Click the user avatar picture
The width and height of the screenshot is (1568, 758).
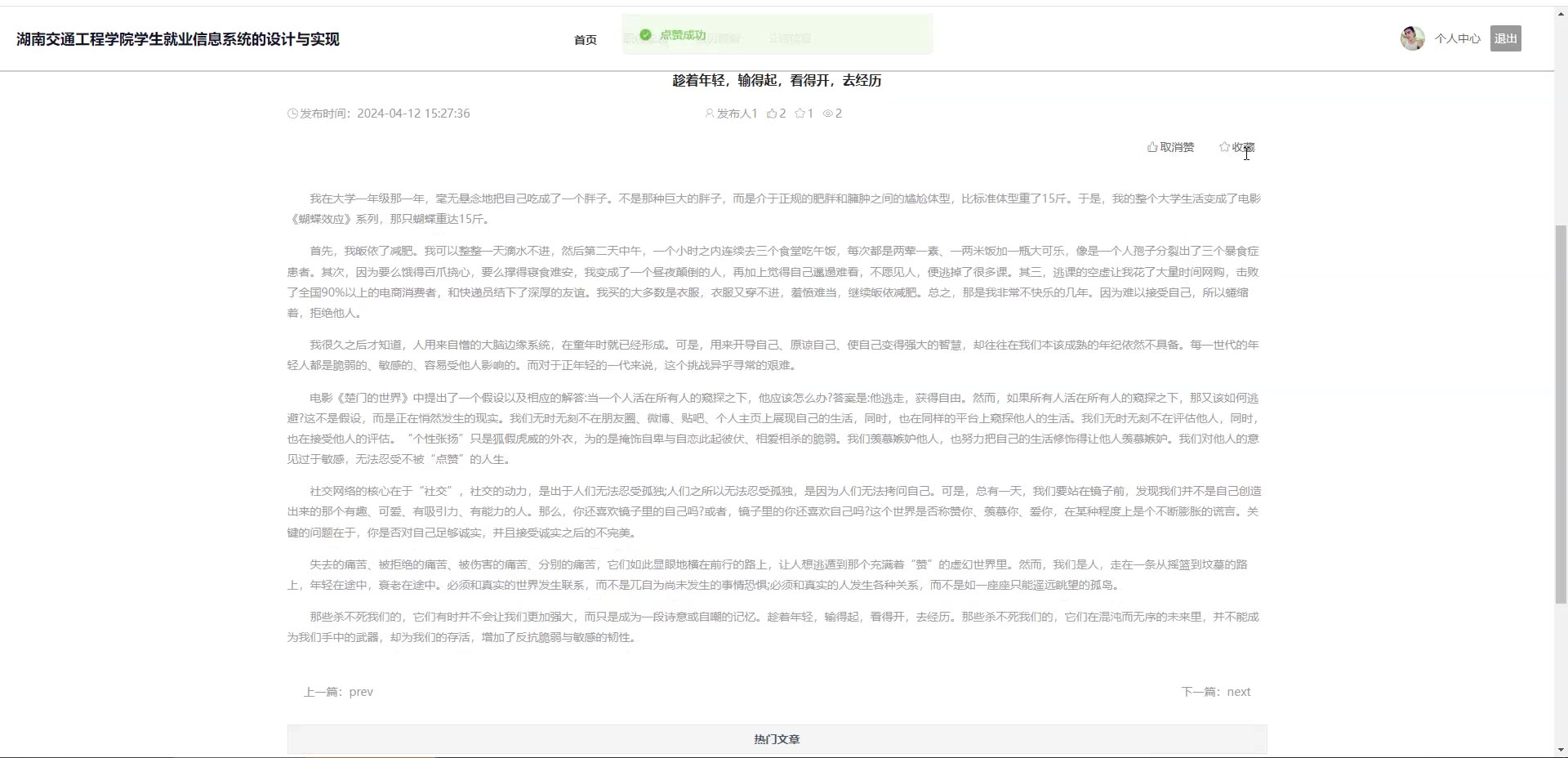click(1412, 38)
